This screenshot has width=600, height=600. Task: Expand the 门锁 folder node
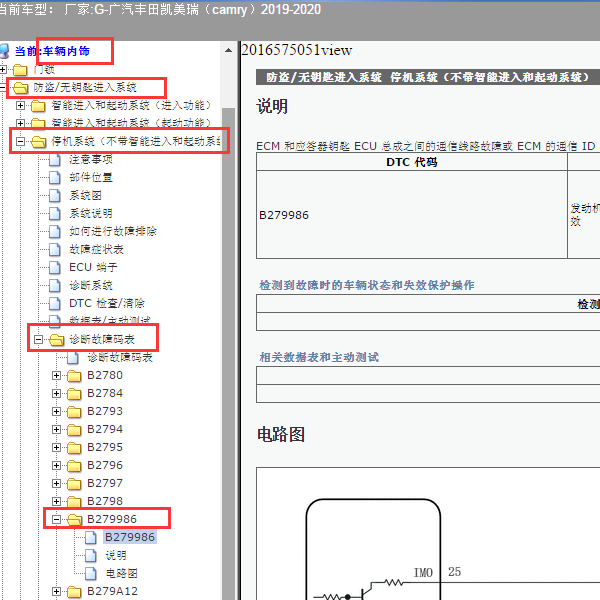[x=3, y=69]
